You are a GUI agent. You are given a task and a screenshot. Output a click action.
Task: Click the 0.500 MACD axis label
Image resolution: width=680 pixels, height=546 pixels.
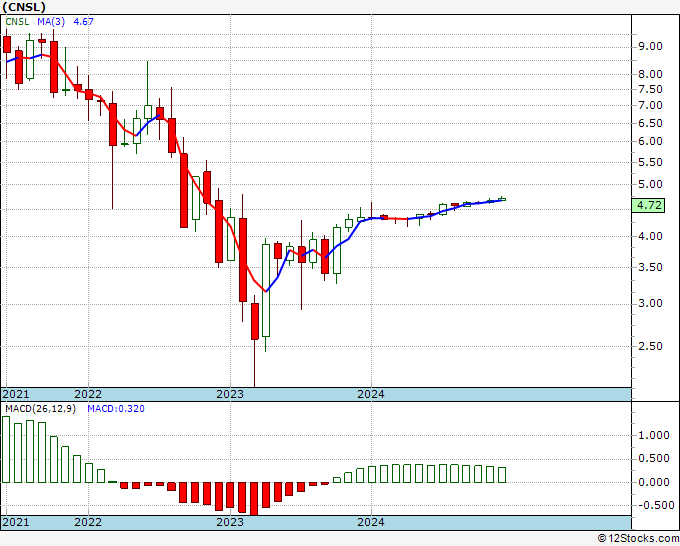pyautogui.click(x=654, y=459)
